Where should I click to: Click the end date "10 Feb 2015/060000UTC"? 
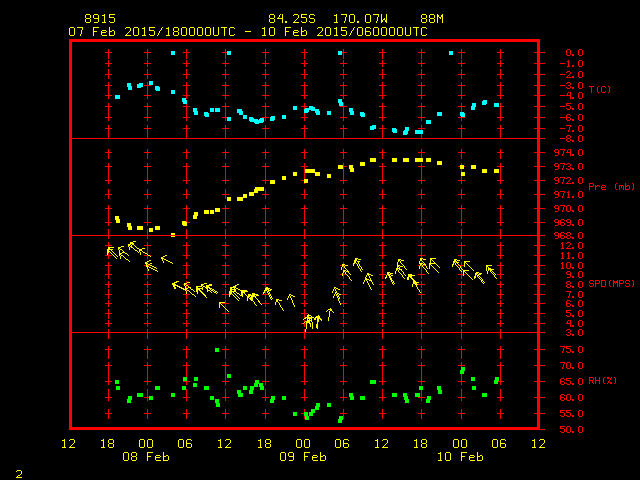(344, 32)
